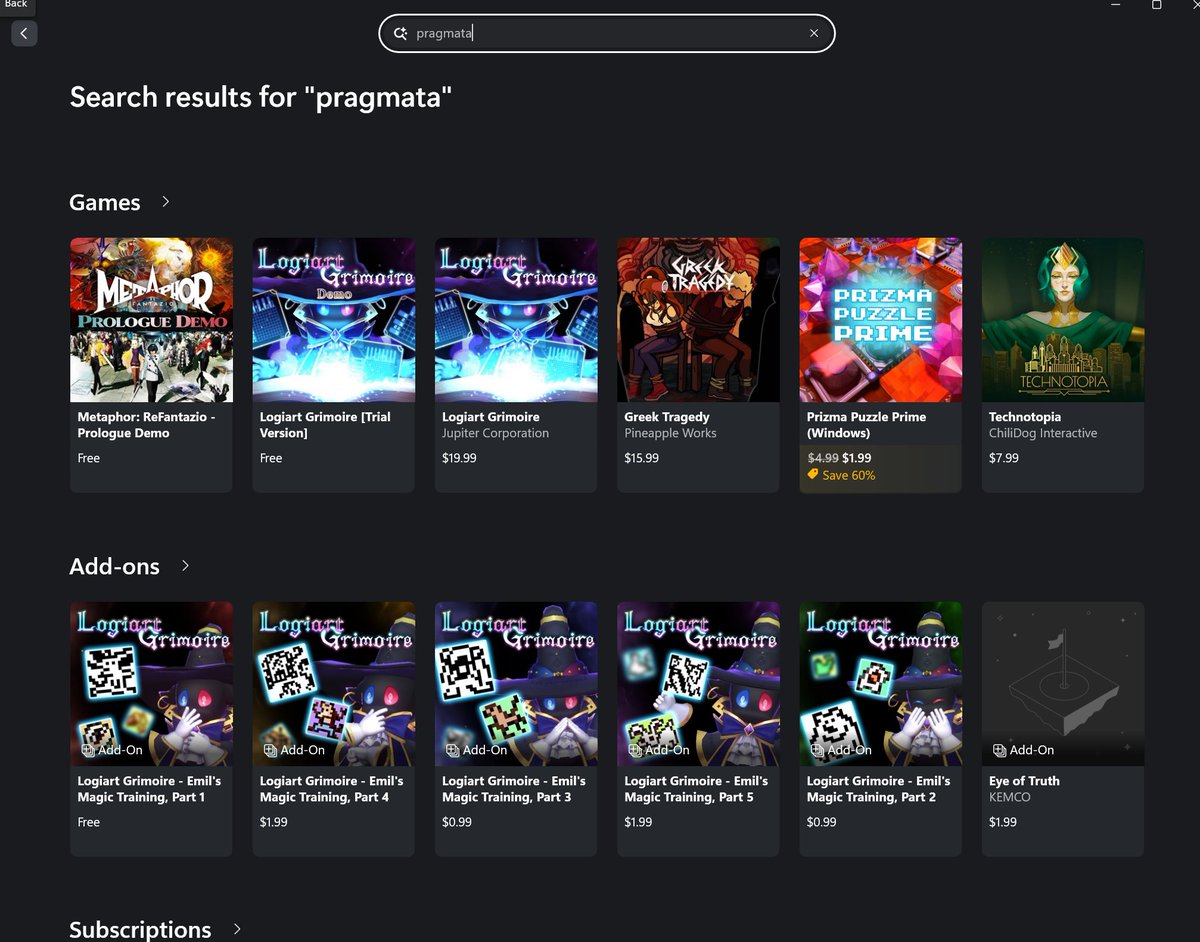Click Eye of Truth title text
The height and width of the screenshot is (942, 1200).
click(1024, 781)
